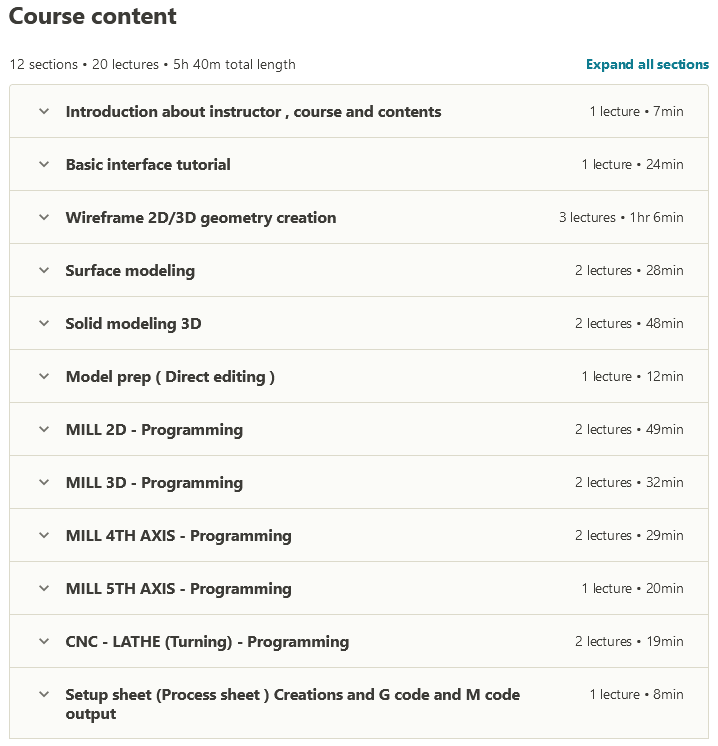
Task: Click the Solid modeling 3D chevron icon
Action: [x=44, y=323]
